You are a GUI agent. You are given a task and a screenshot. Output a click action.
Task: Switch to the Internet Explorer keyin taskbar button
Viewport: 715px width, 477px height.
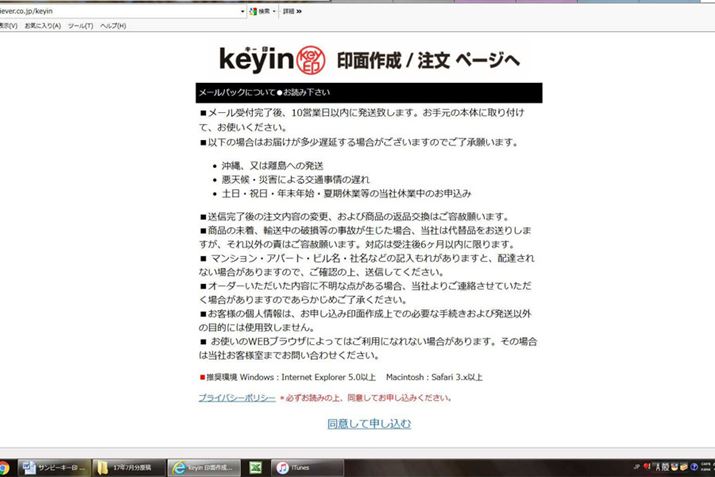(204, 468)
